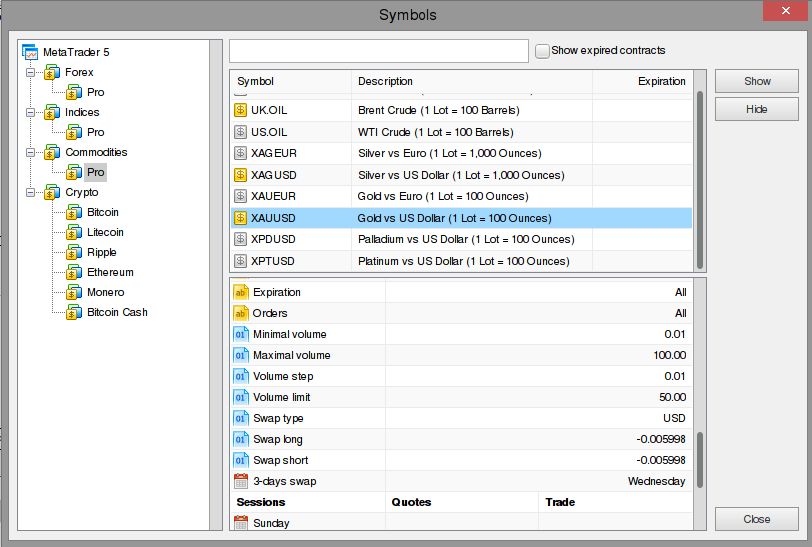Select the Bitcoin tree item
Screen dimensions: 812x547
pos(103,212)
